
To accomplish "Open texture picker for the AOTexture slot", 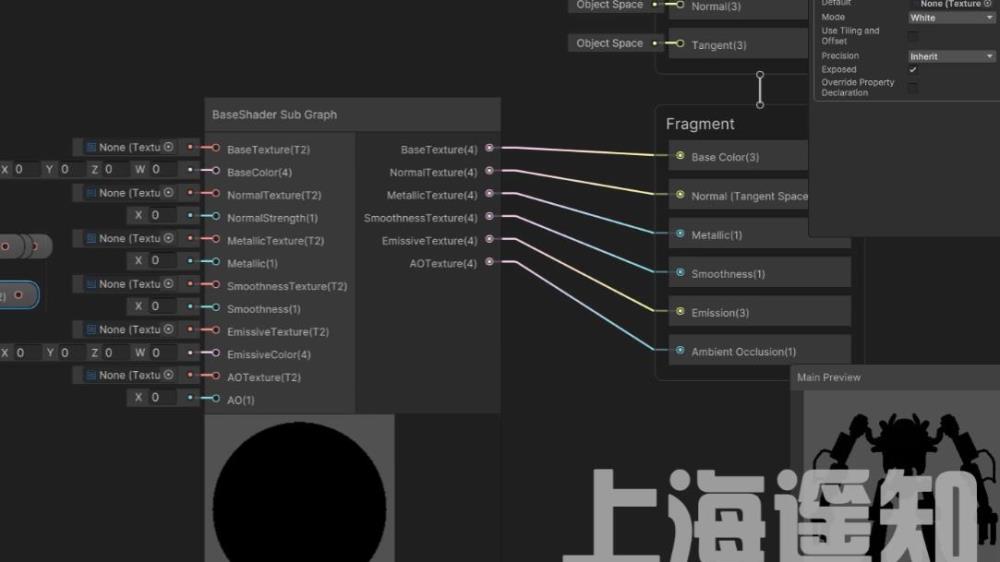I will (168, 375).
